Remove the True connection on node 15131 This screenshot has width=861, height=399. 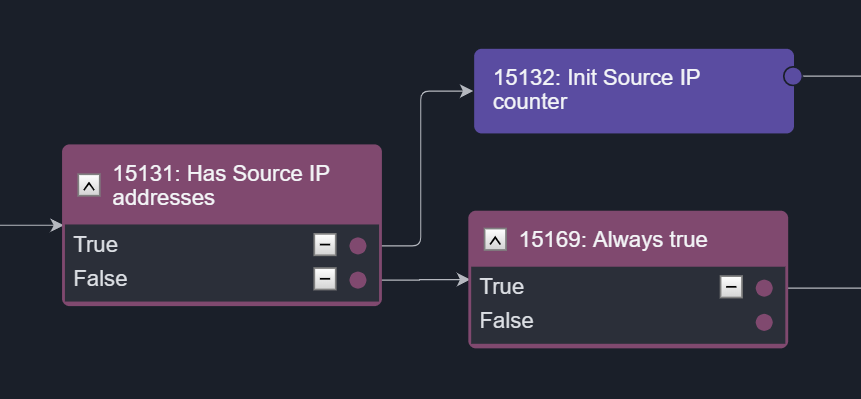click(x=325, y=245)
